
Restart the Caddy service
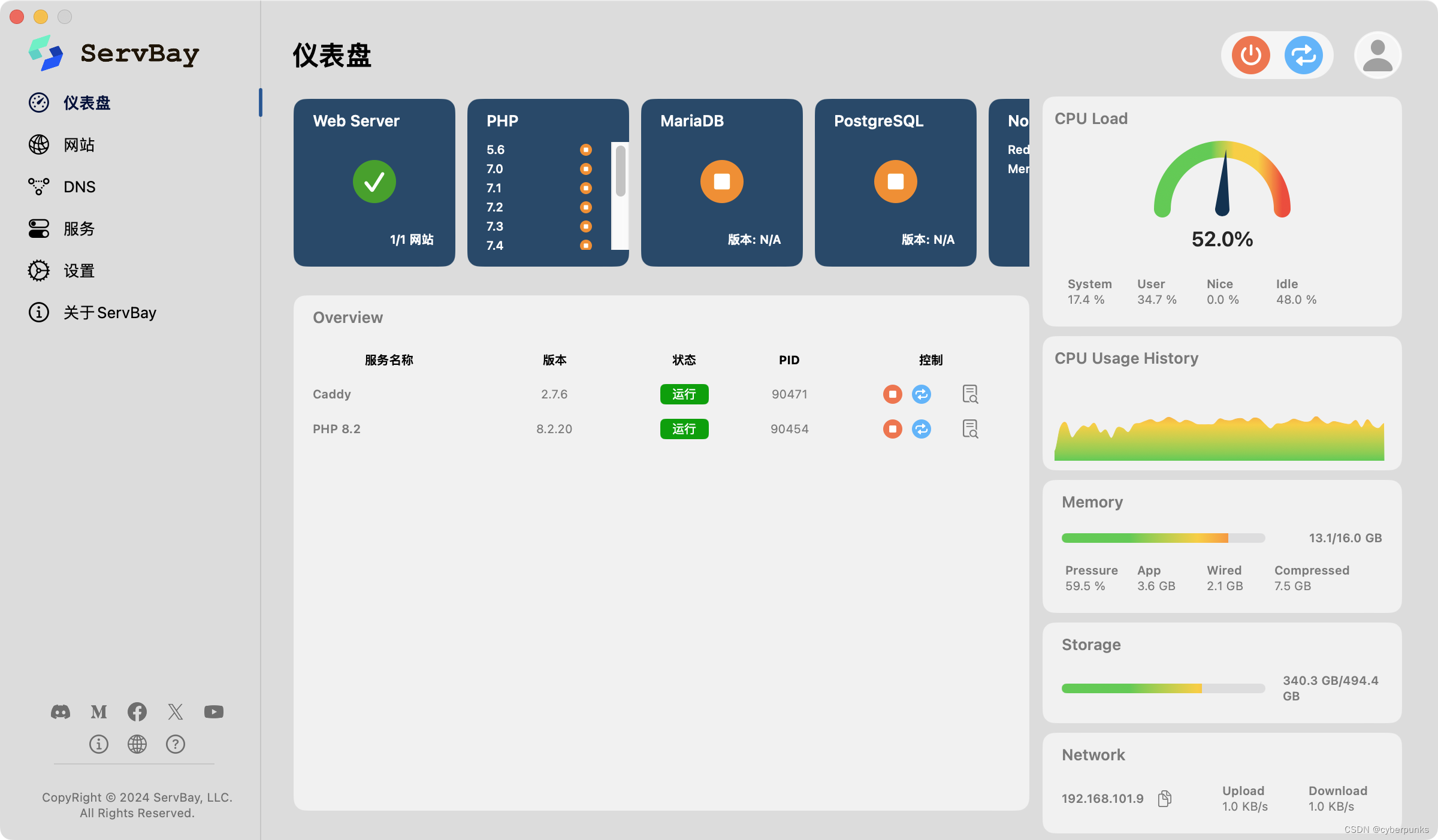point(921,394)
